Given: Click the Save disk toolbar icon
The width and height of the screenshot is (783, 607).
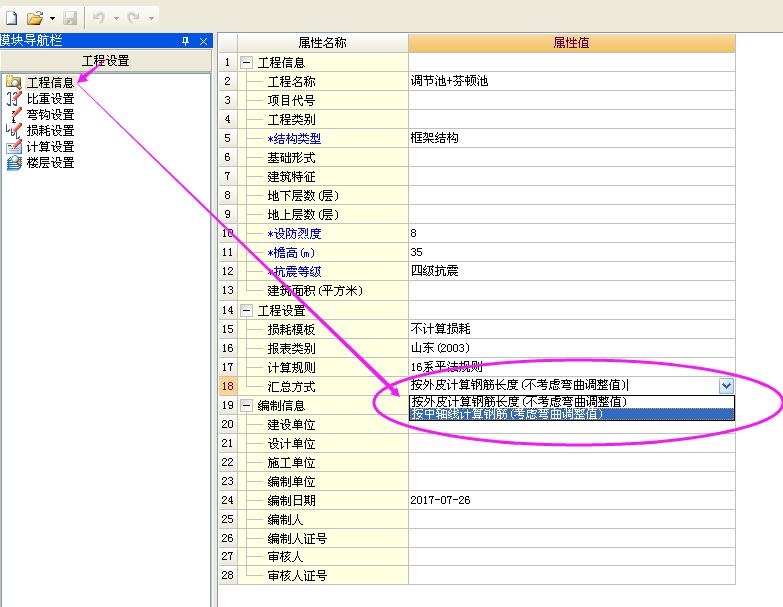Looking at the screenshot, I should [70, 18].
